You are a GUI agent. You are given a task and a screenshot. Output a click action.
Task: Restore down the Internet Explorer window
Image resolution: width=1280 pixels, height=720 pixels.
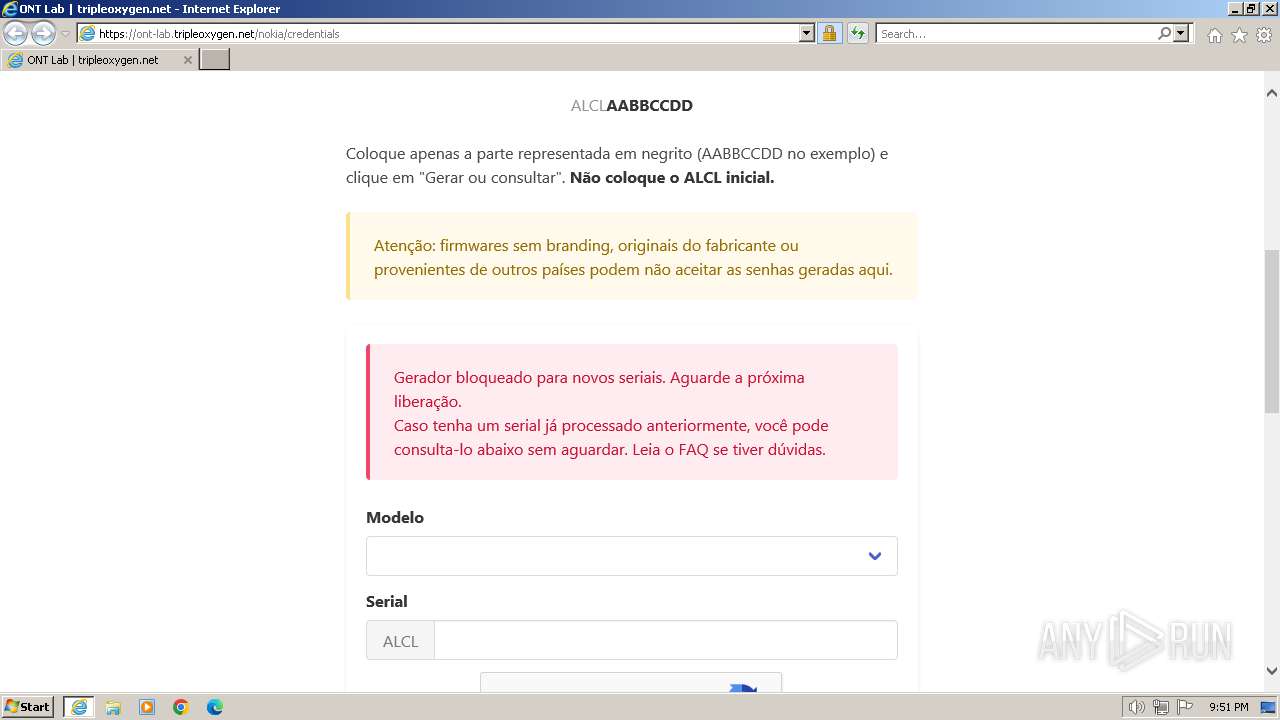1250,9
